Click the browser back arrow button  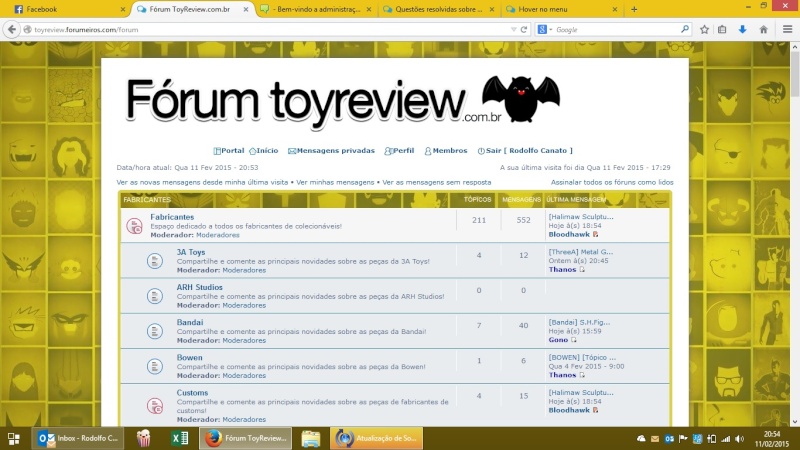click(11, 30)
